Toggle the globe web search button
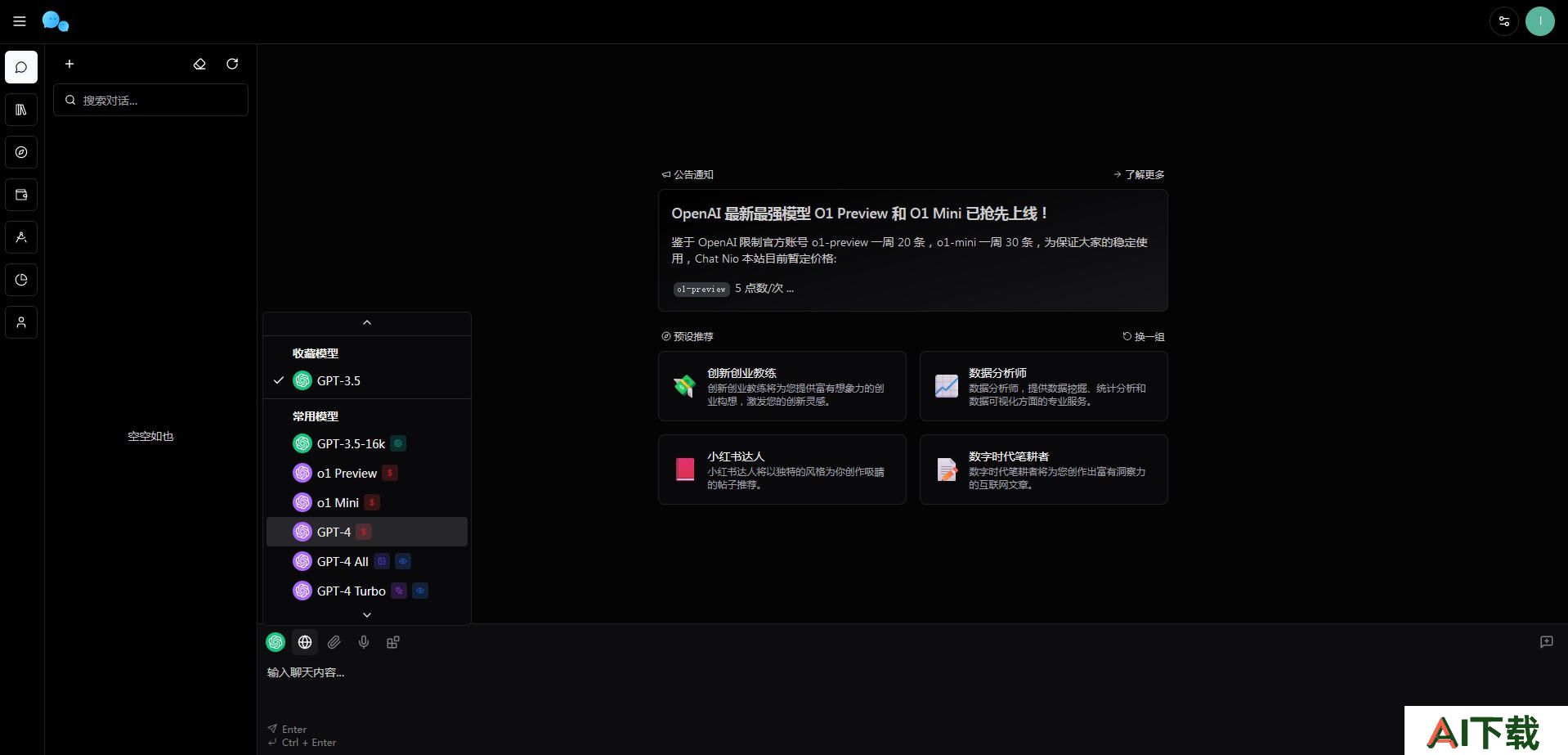Image resolution: width=1568 pixels, height=755 pixels. coord(305,642)
